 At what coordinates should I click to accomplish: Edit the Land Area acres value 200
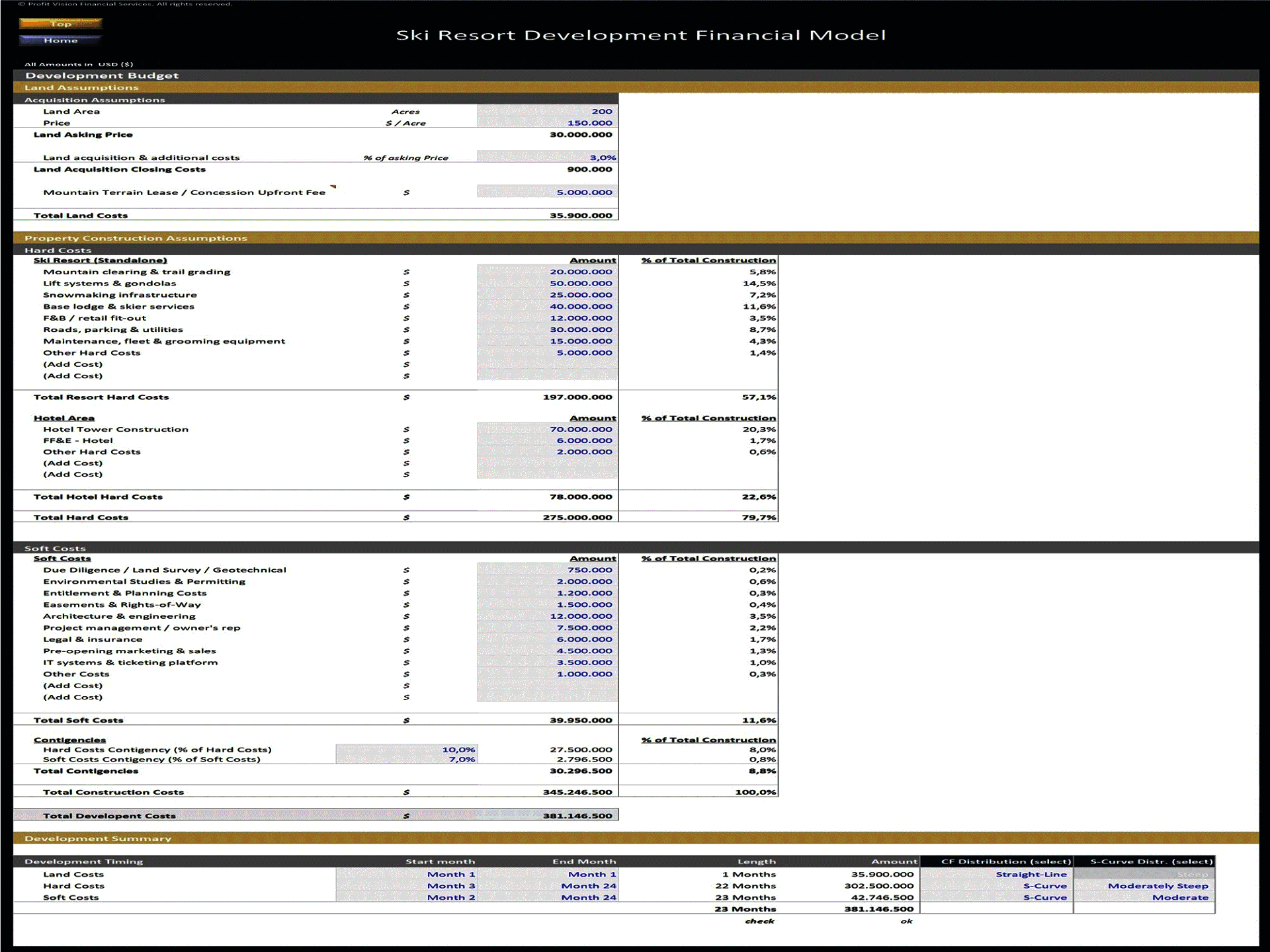[x=548, y=111]
